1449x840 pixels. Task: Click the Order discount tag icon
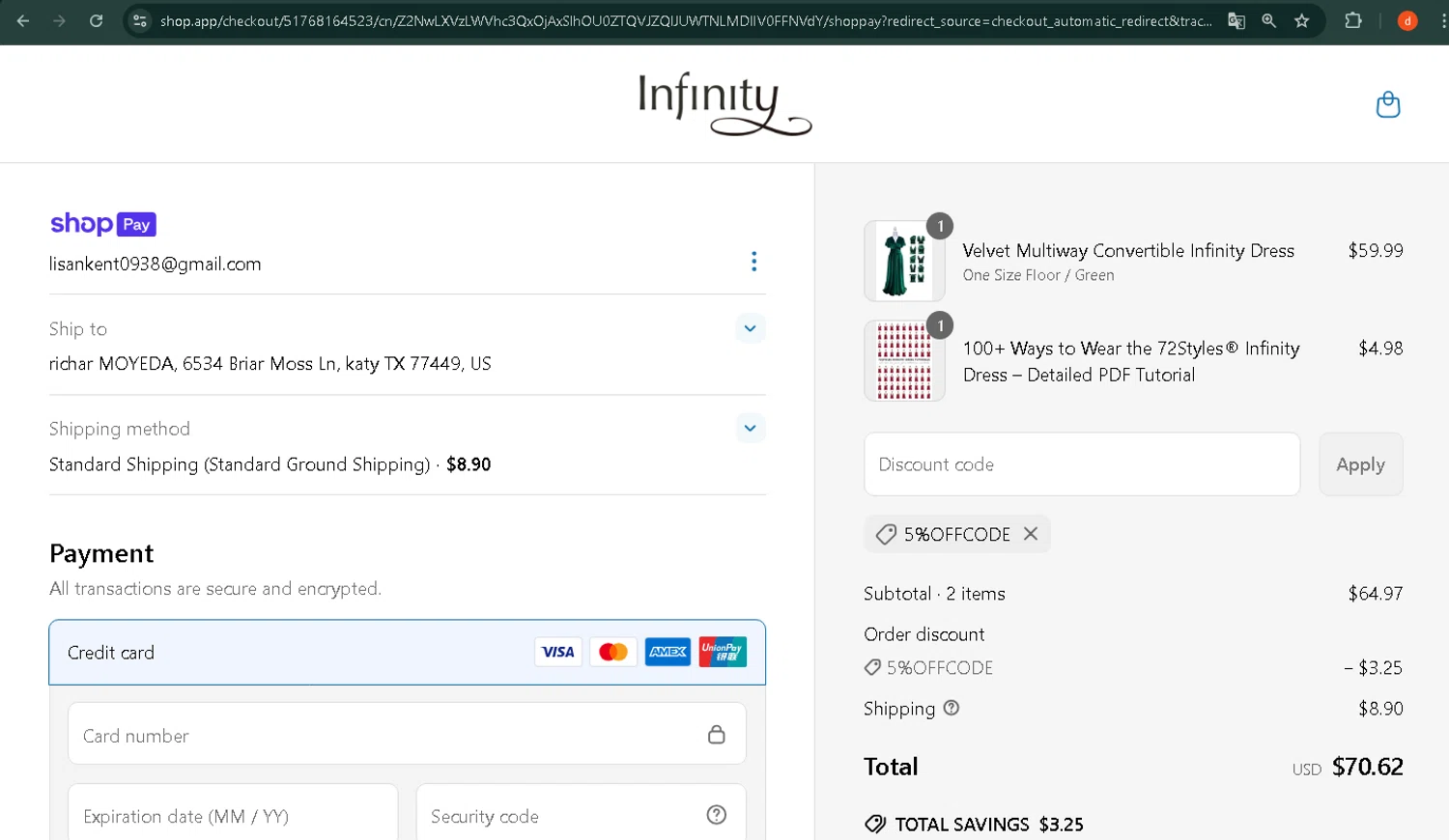(x=872, y=667)
